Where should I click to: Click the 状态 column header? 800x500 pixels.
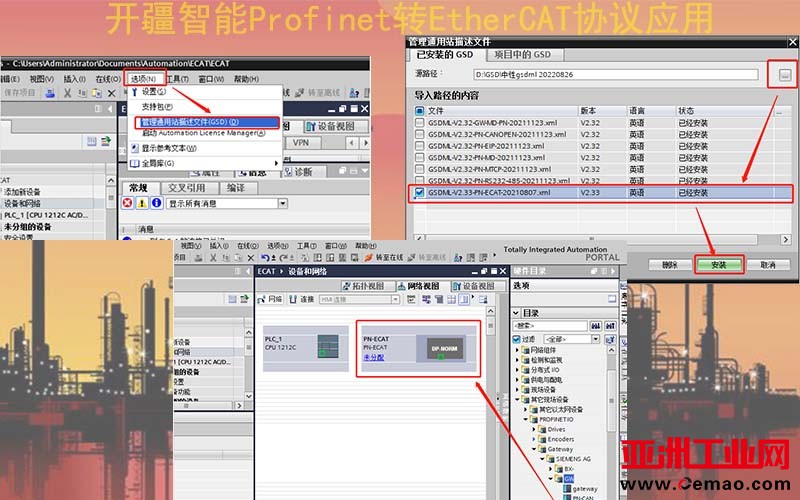[724, 111]
